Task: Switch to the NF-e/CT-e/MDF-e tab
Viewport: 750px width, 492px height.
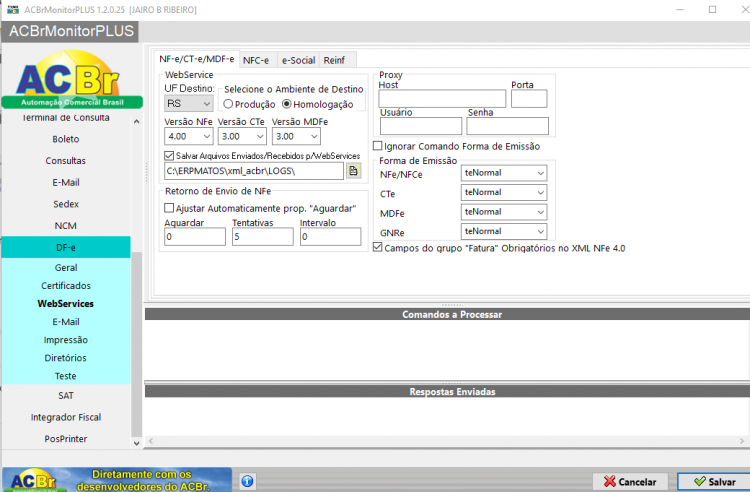Action: pos(197,59)
